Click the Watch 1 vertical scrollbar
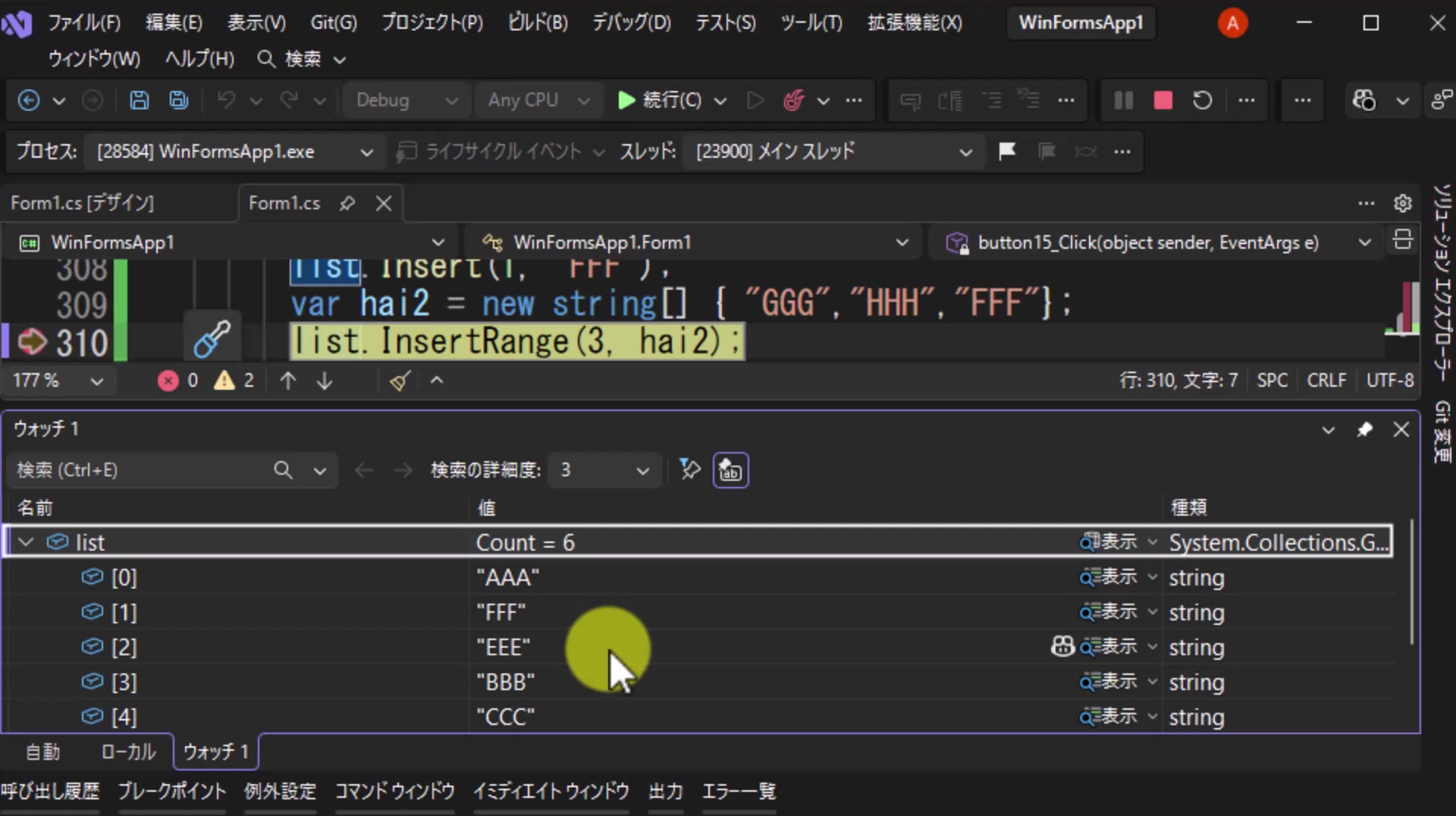The height and width of the screenshot is (816, 1456). (x=1411, y=582)
